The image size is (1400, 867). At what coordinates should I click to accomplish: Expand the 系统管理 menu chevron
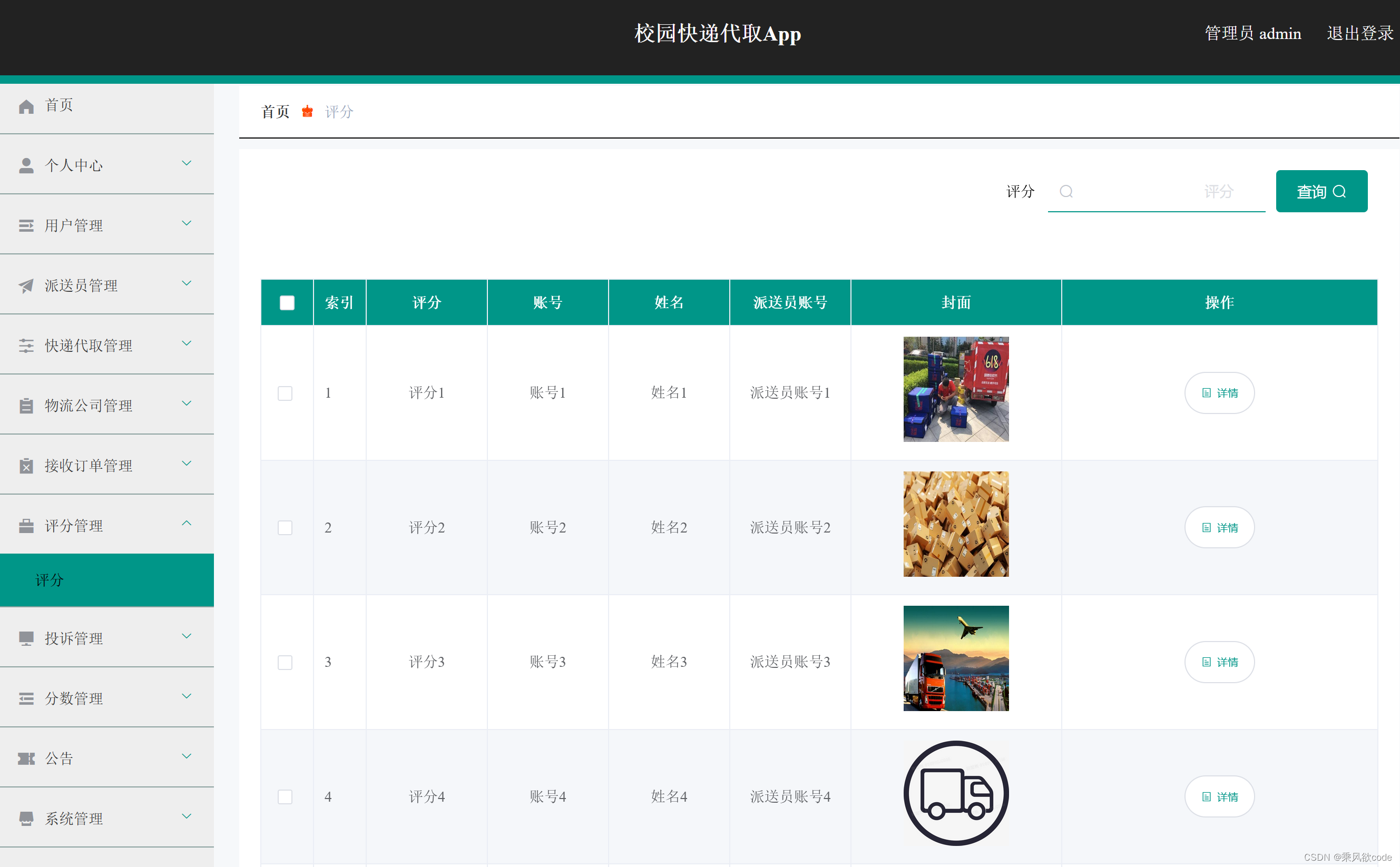tap(187, 816)
